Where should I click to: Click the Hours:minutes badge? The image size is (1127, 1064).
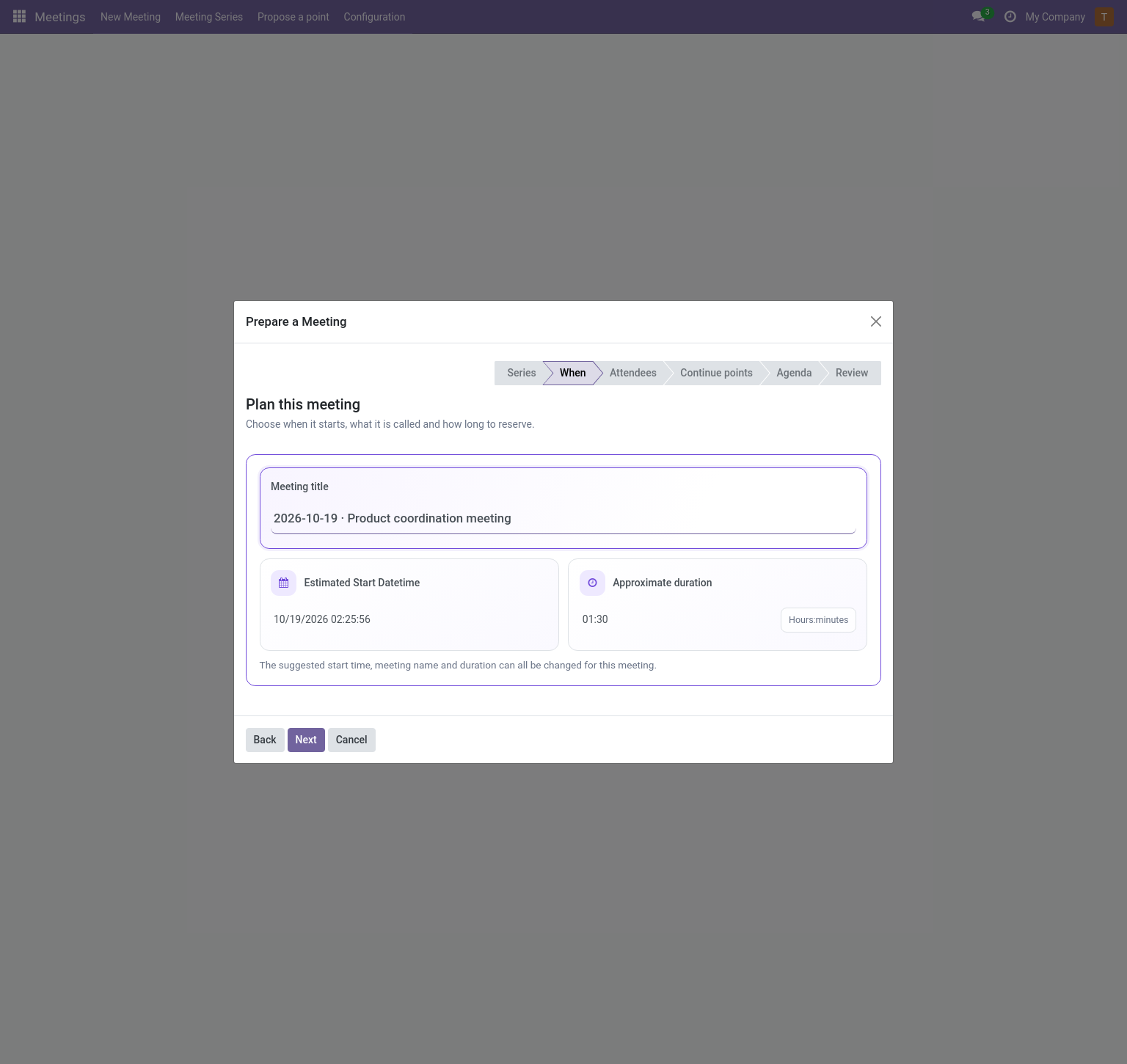pyautogui.click(x=818, y=620)
